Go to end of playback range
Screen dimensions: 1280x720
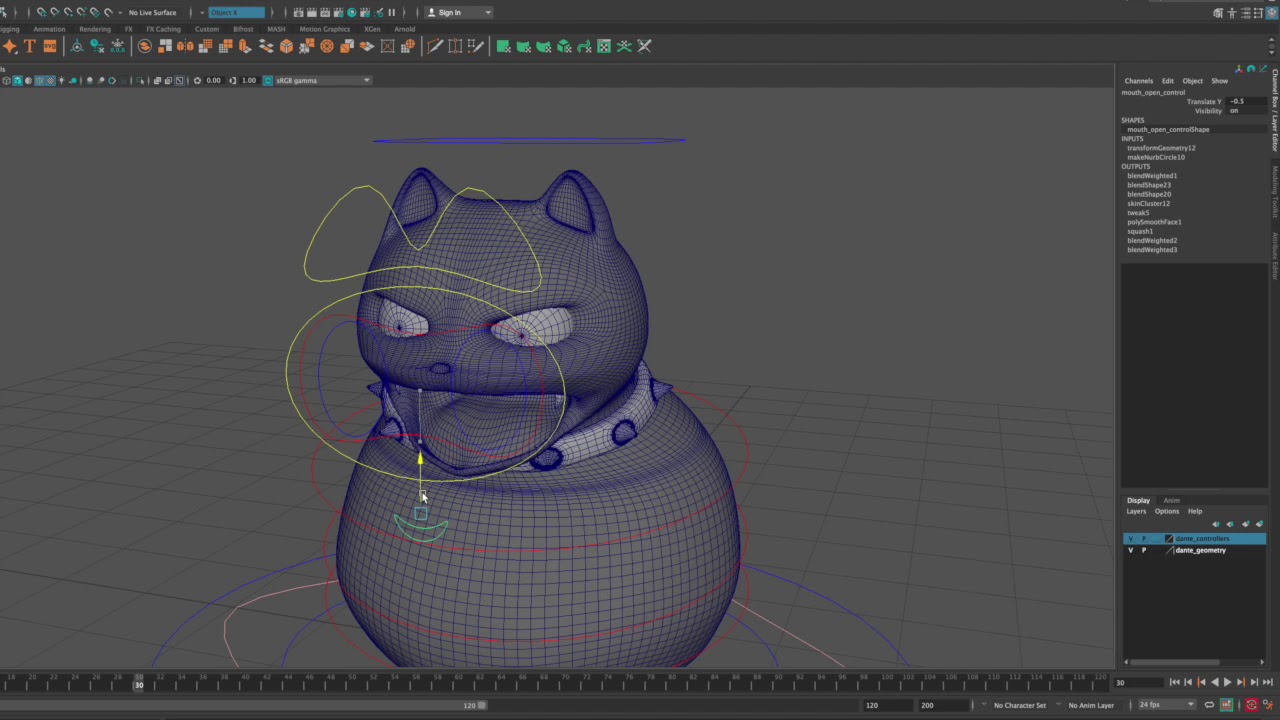(x=1266, y=682)
